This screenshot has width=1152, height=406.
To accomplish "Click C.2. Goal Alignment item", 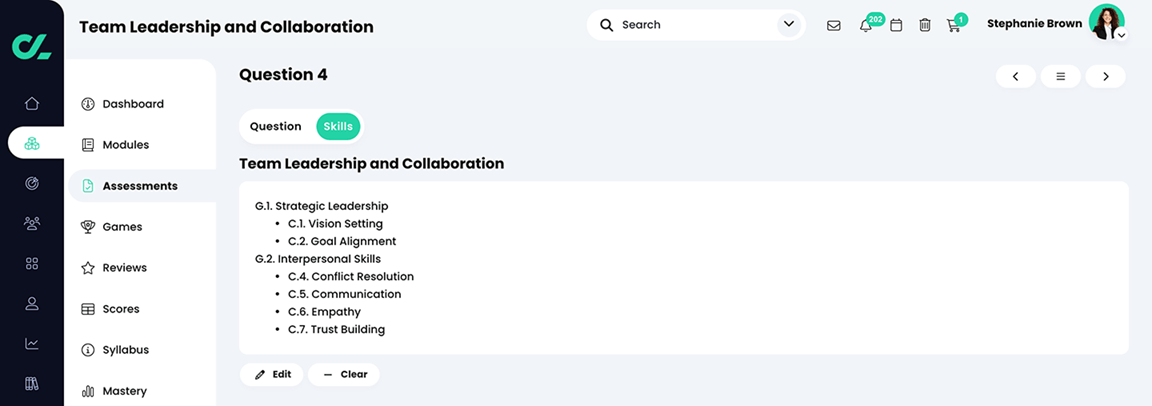I will 342,242.
